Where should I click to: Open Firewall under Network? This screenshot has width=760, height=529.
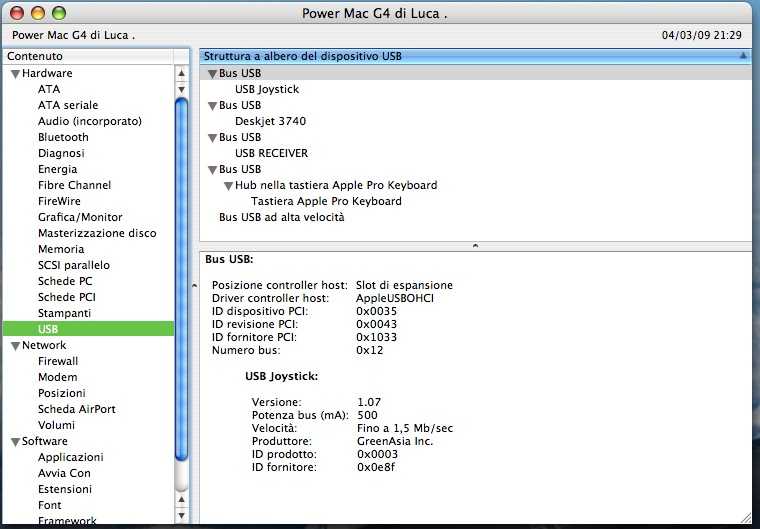(58, 361)
